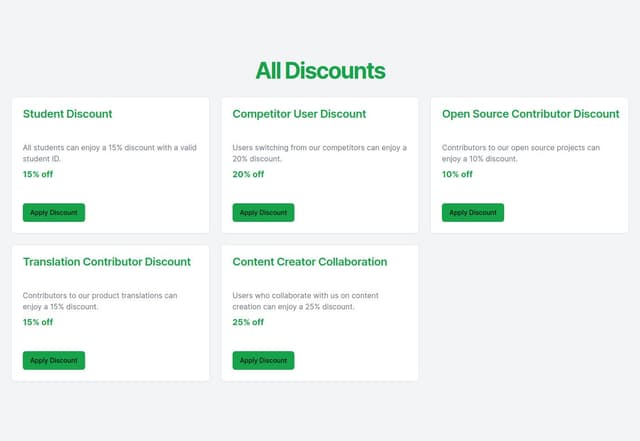The image size is (640, 441).
Task: Apply the Translation Contributor Discount
Action: (x=53, y=360)
